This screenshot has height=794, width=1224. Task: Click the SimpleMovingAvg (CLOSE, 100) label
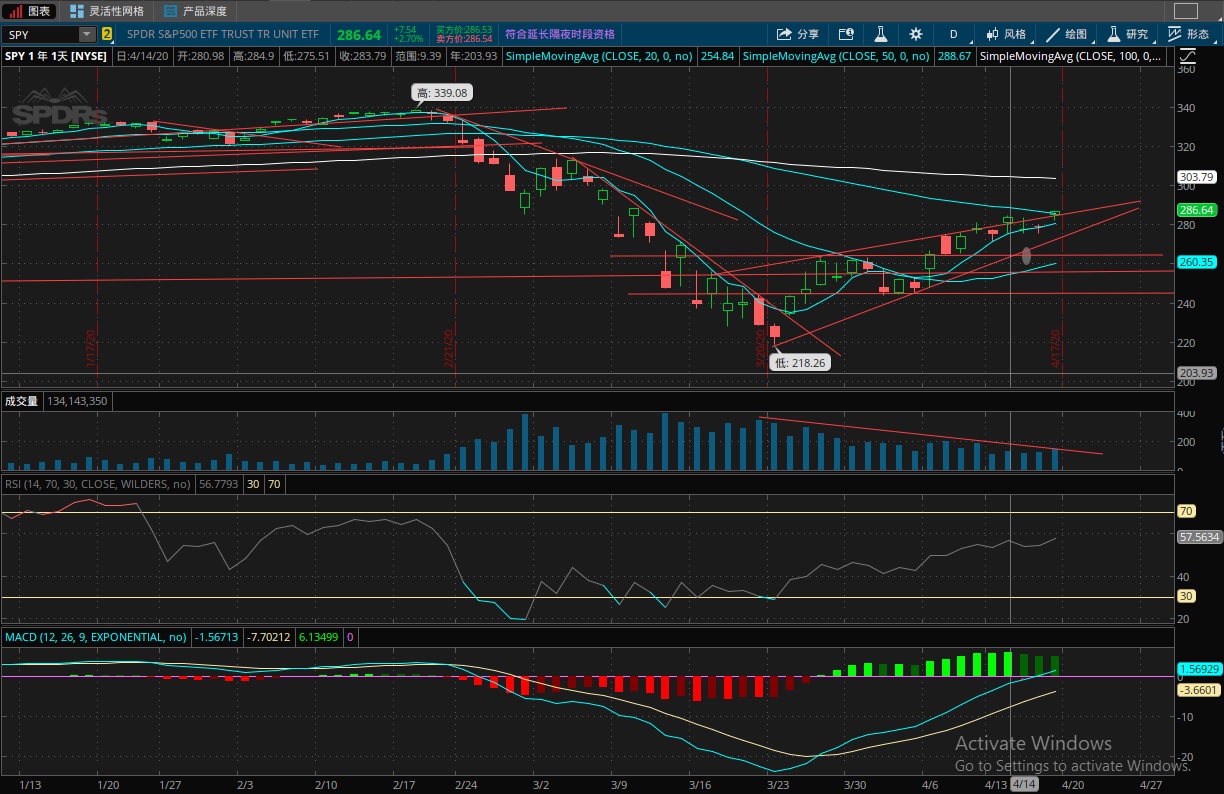(1071, 56)
